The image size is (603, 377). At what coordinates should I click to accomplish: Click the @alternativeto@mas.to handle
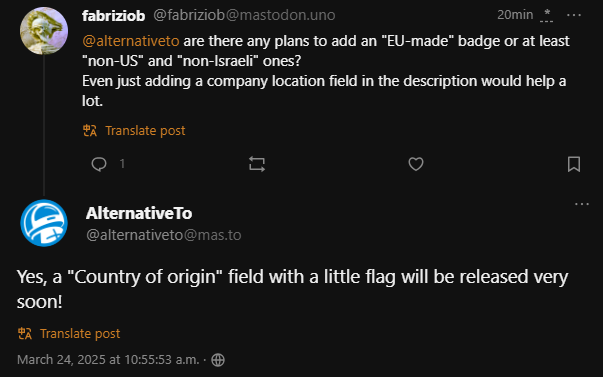coord(164,235)
